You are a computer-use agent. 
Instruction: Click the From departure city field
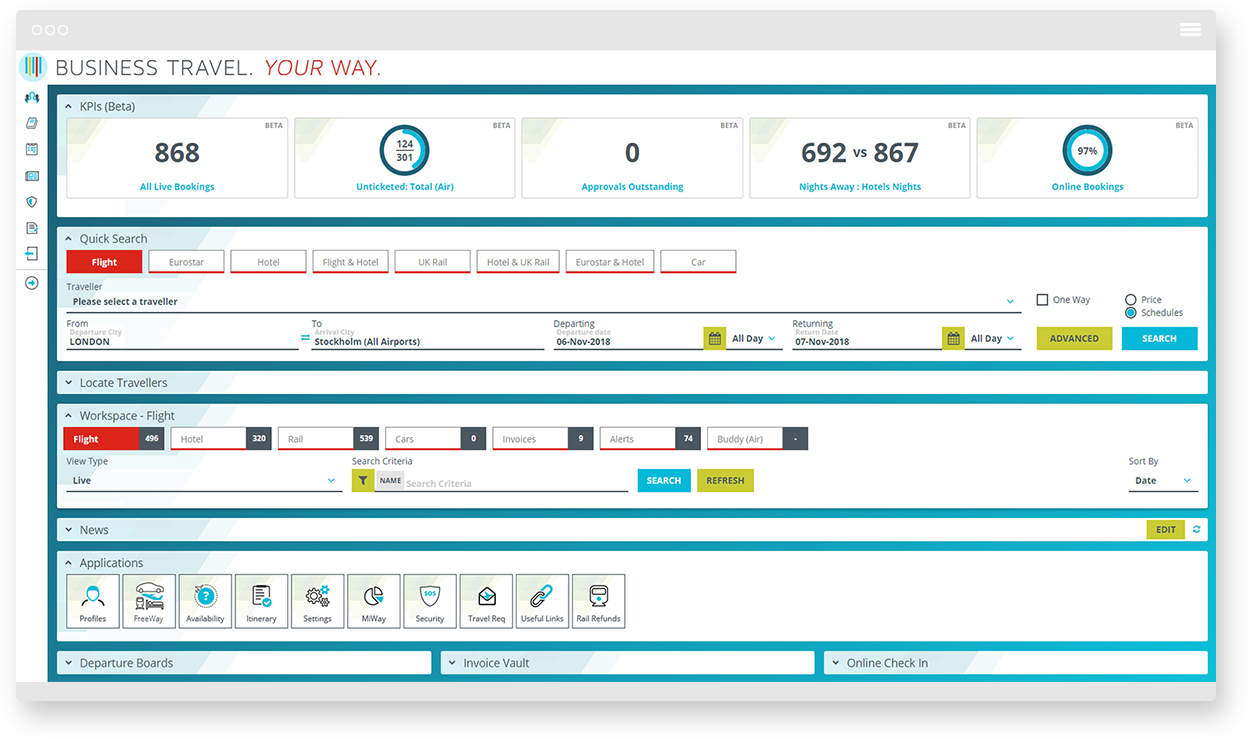pos(180,342)
